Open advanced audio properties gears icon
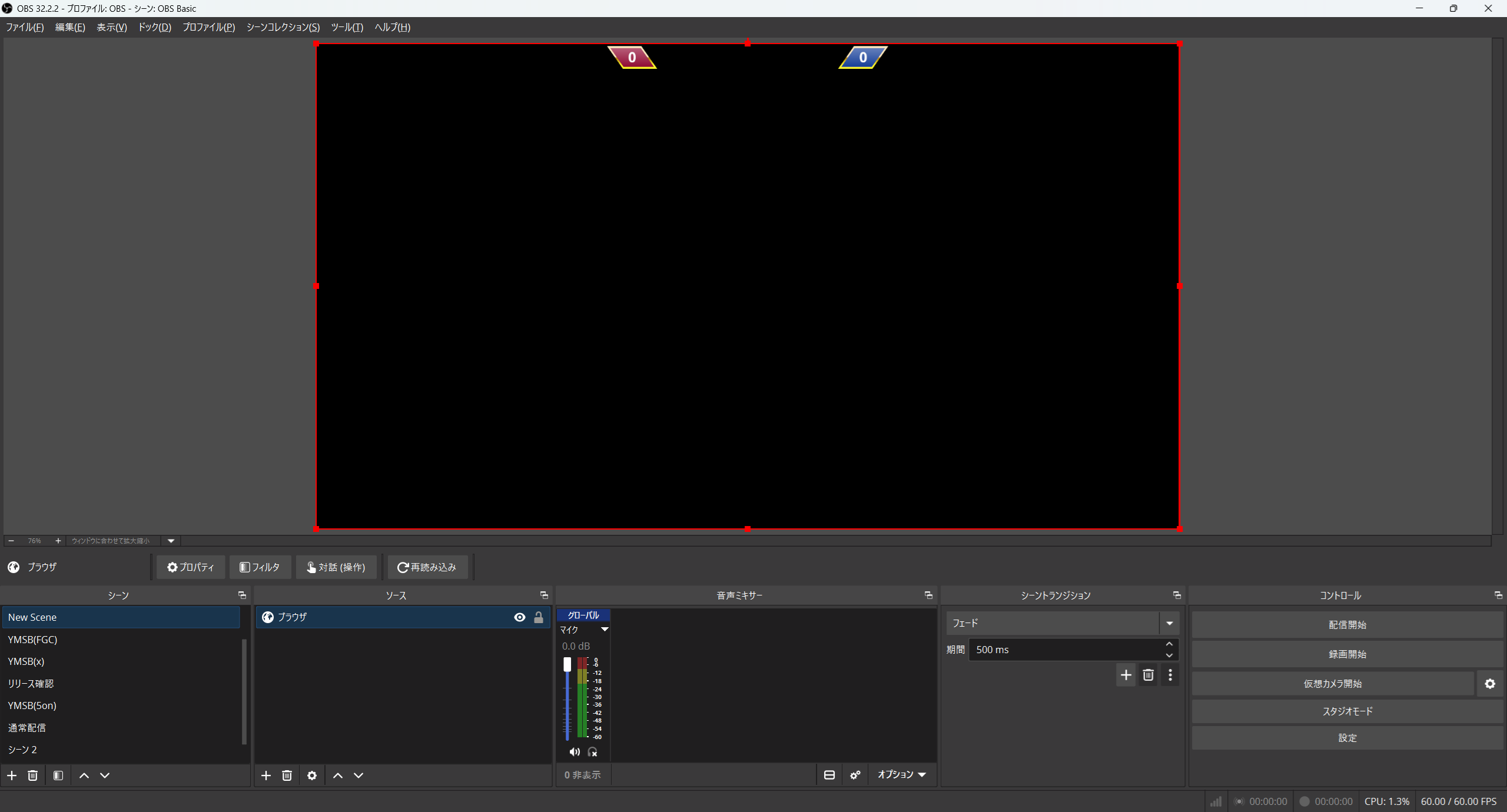This screenshot has width=1507, height=812. (855, 775)
